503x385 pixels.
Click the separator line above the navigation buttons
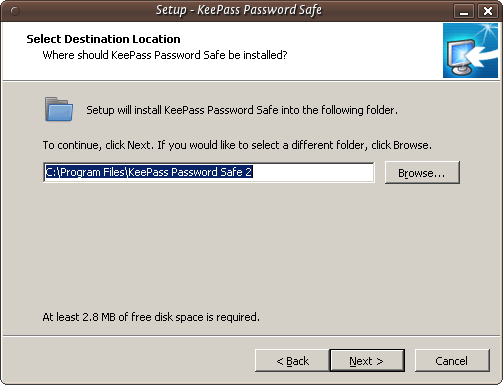251,336
